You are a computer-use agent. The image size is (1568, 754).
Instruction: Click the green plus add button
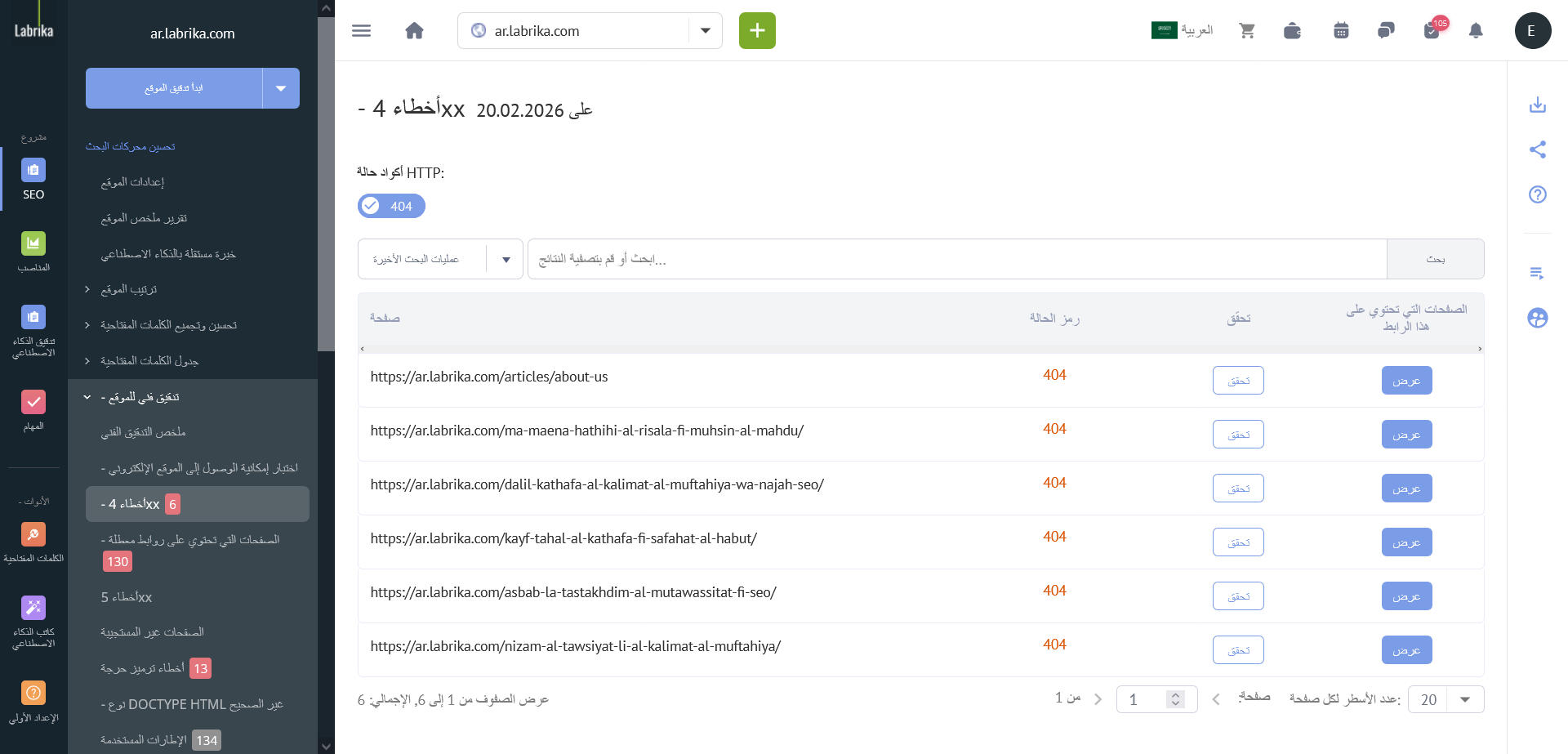tap(757, 31)
